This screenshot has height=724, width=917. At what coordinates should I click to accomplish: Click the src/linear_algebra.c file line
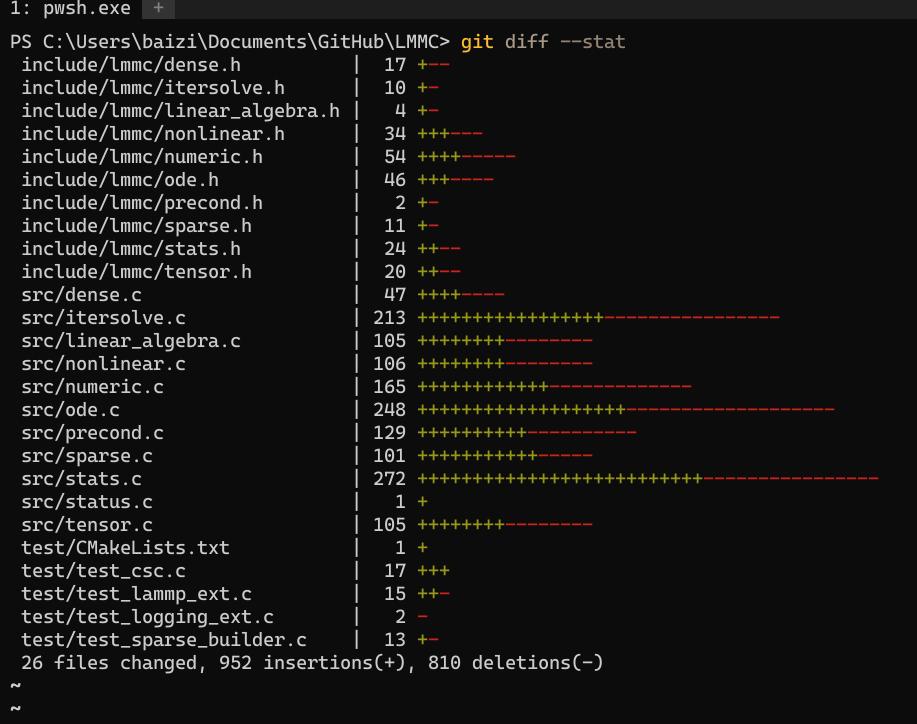tap(307, 341)
